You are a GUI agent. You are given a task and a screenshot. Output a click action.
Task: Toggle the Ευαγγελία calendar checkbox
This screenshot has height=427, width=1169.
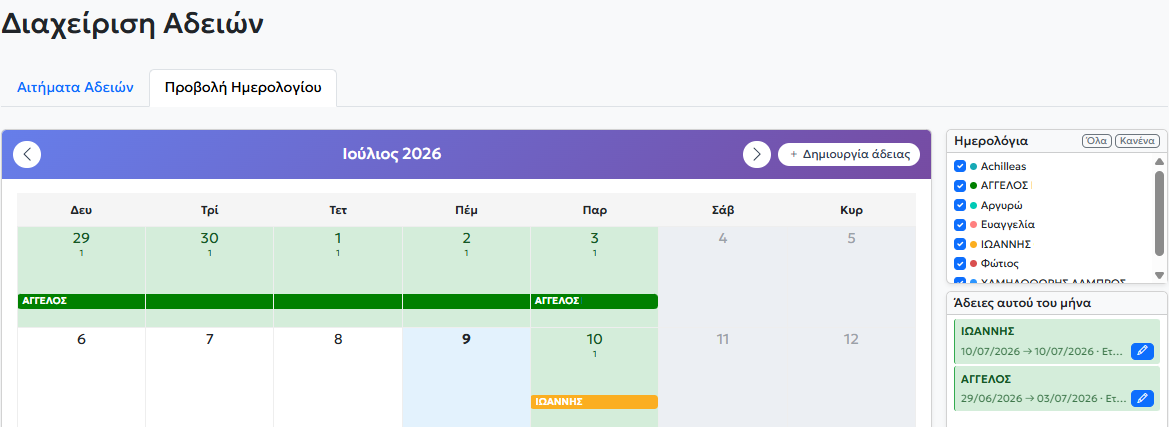click(x=960, y=224)
